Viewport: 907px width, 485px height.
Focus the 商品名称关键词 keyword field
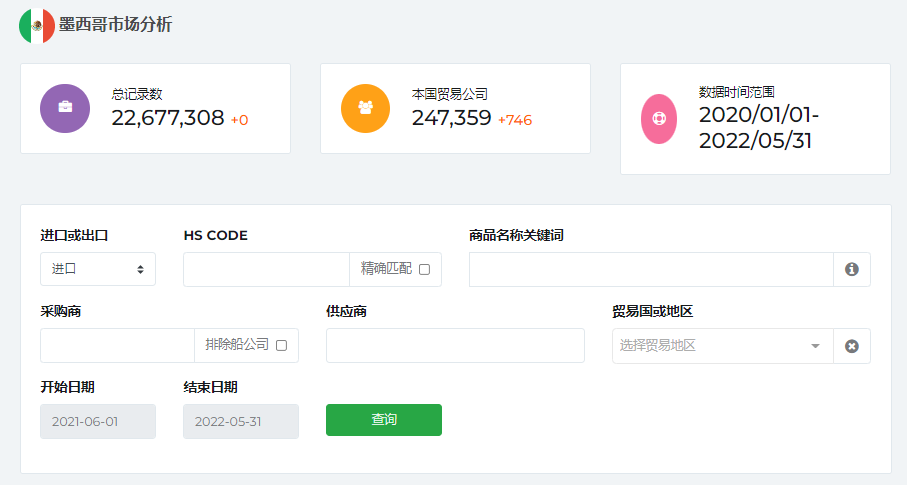(650, 269)
